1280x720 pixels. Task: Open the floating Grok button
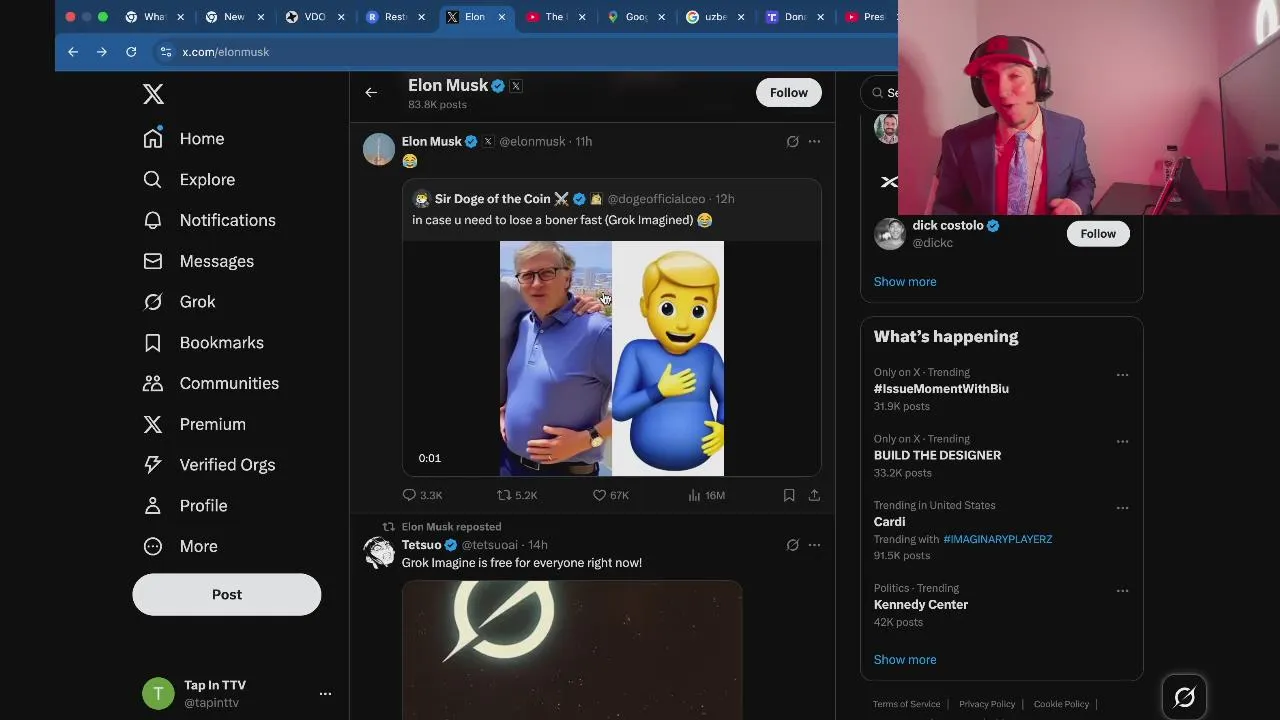point(1184,697)
